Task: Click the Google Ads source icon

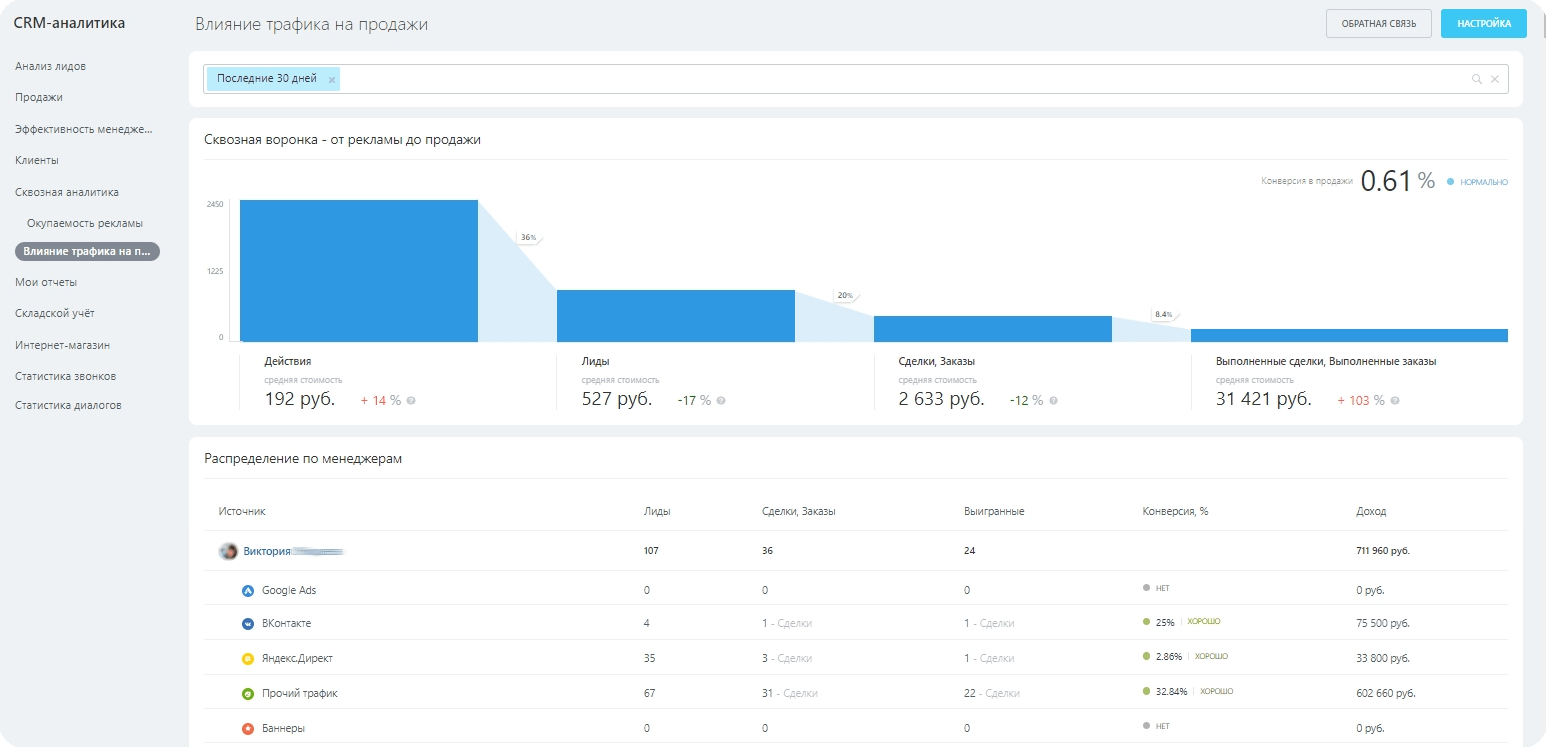Action: [x=248, y=591]
